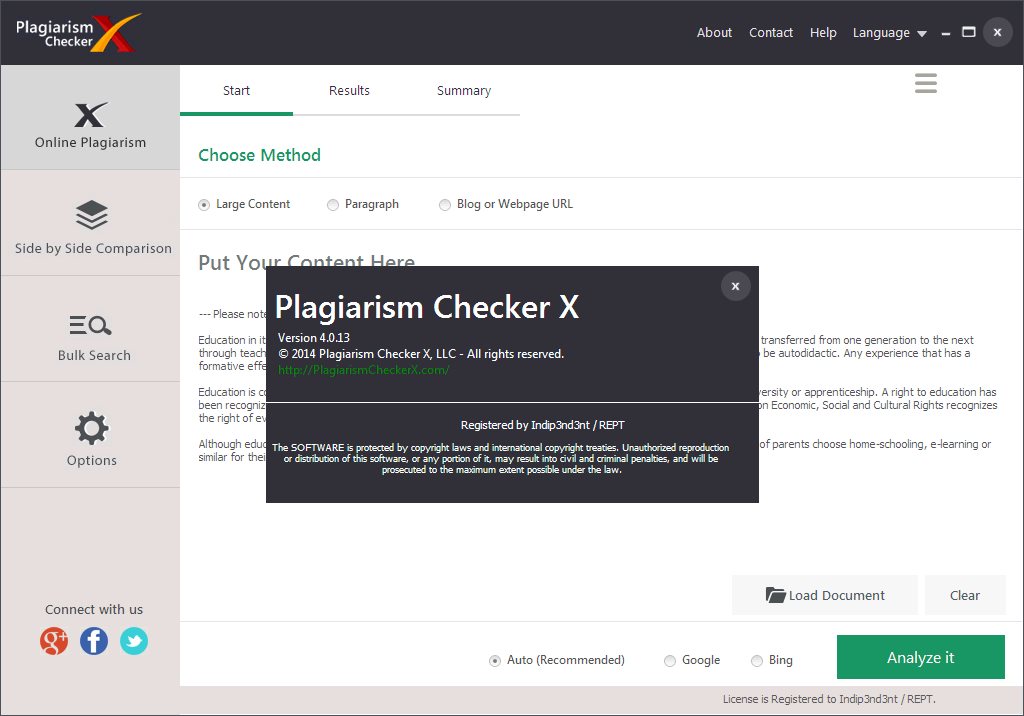Viewport: 1024px width, 716px height.
Task: Switch to the Start tab
Action: (x=236, y=91)
